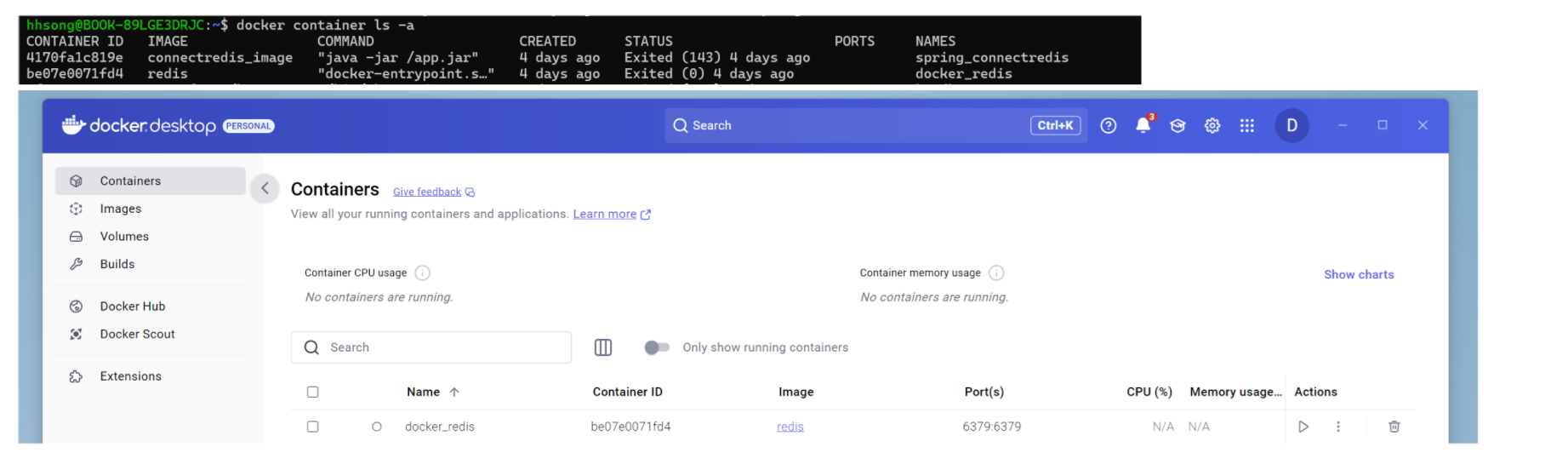The height and width of the screenshot is (476, 1568).
Task: Click the Port(s) column header
Action: point(984,392)
